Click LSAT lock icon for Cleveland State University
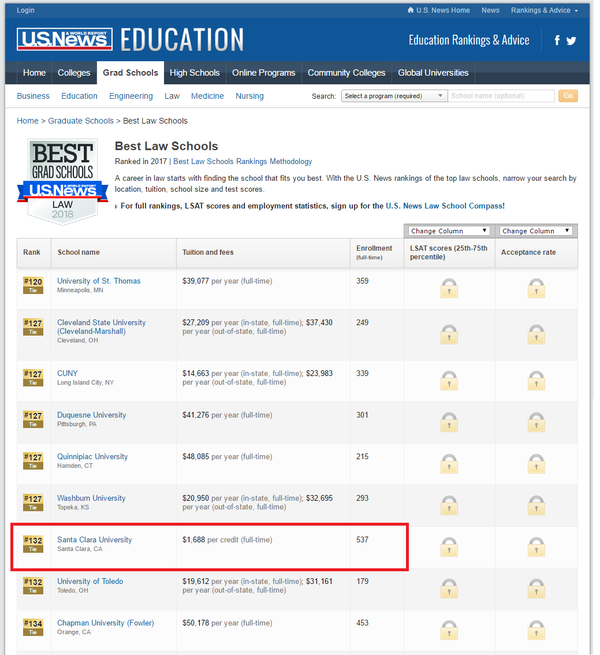 point(449,334)
